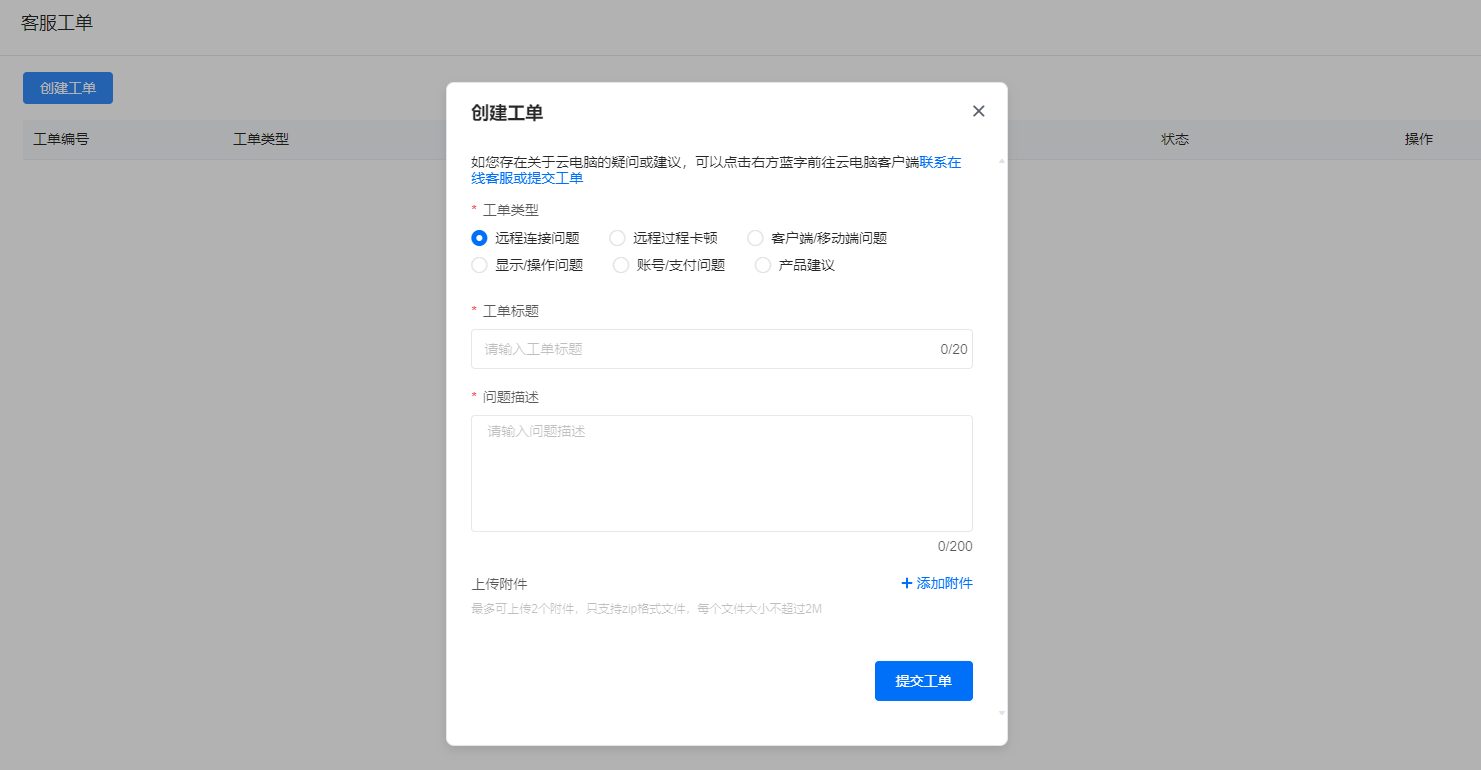Image resolution: width=1481 pixels, height=770 pixels.
Task: Click into the 问题描述 text area
Action: (x=721, y=473)
